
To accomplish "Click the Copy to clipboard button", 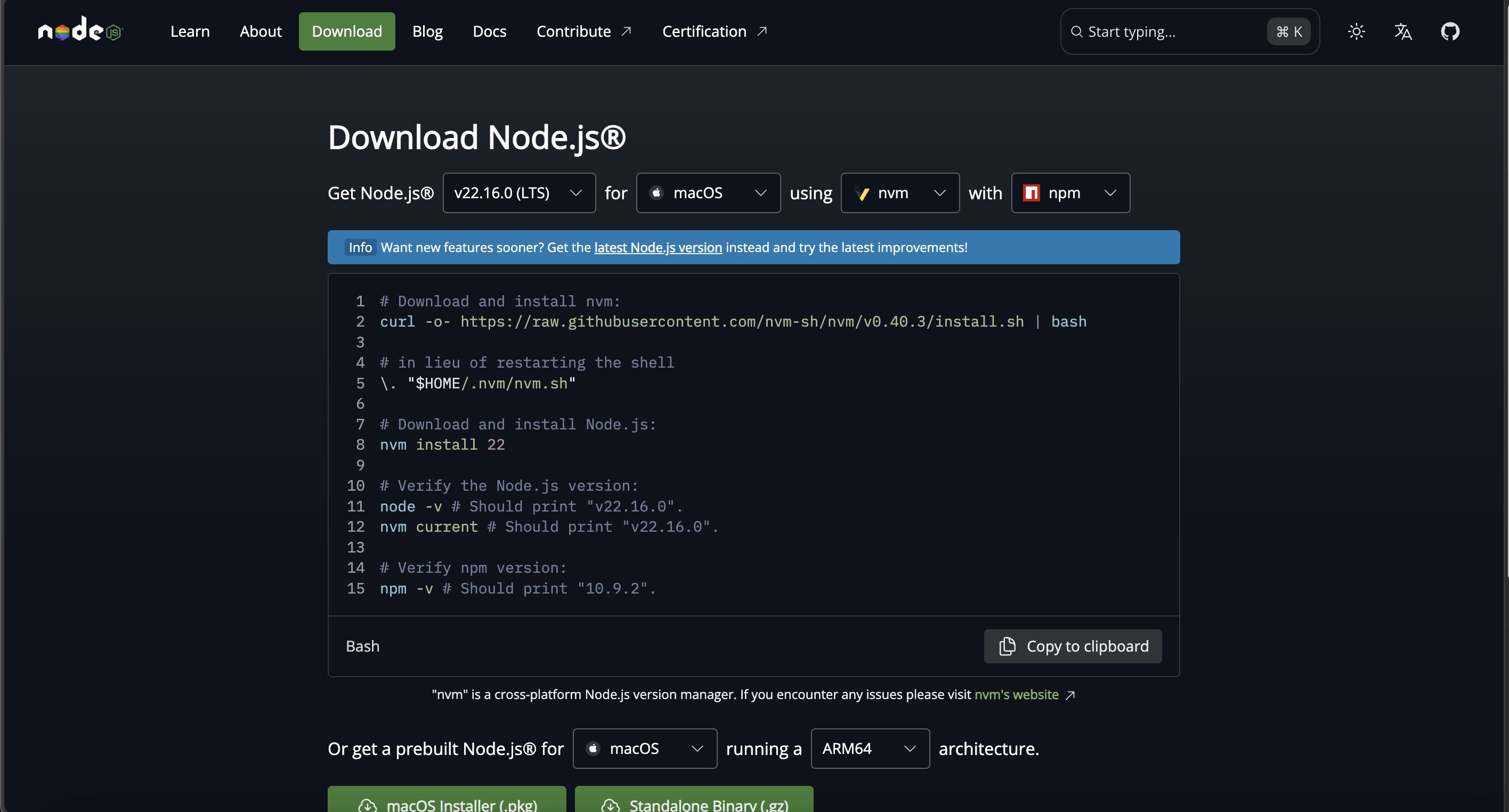I will [1073, 646].
